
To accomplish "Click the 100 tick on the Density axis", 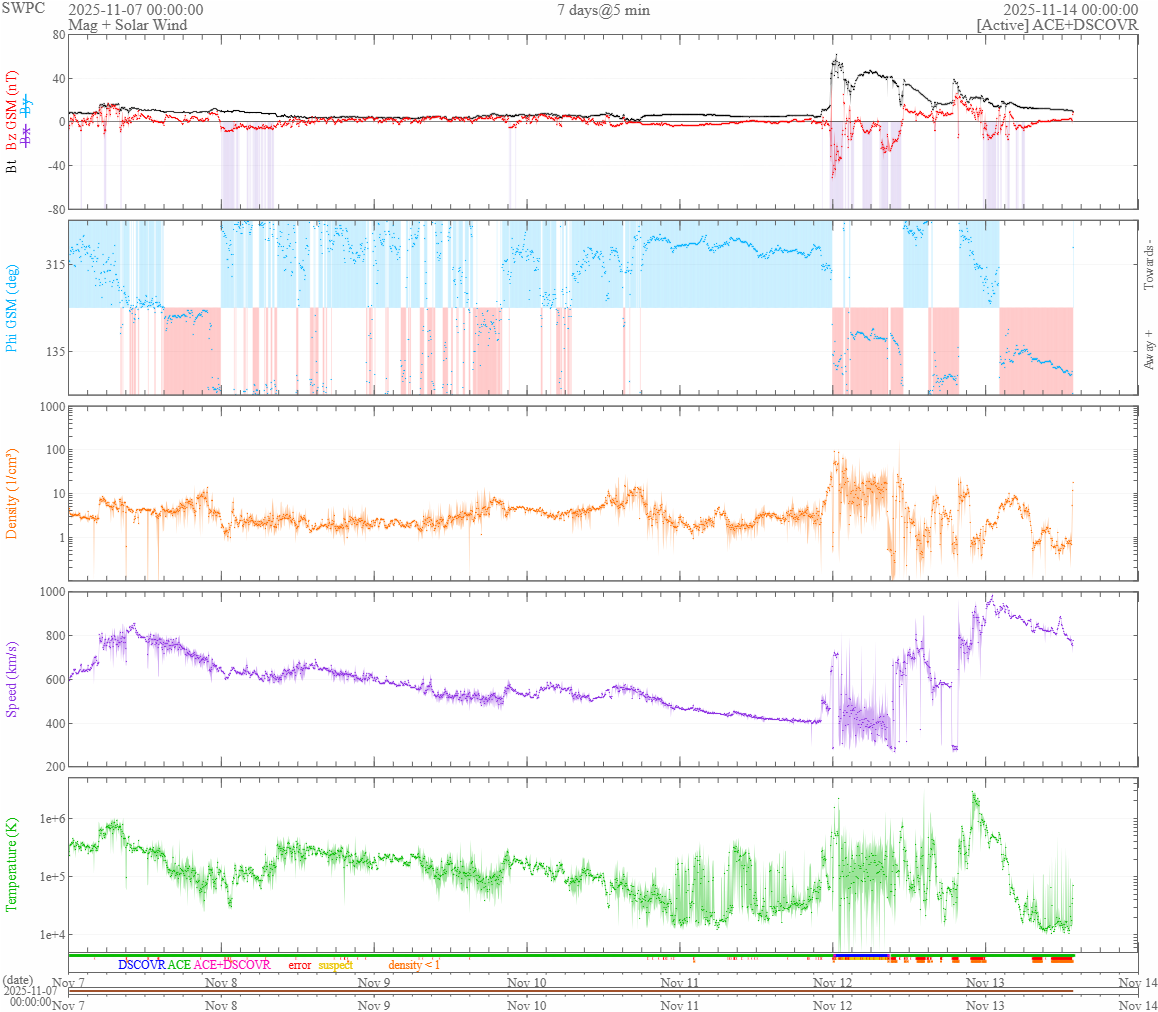I will (x=54, y=451).
